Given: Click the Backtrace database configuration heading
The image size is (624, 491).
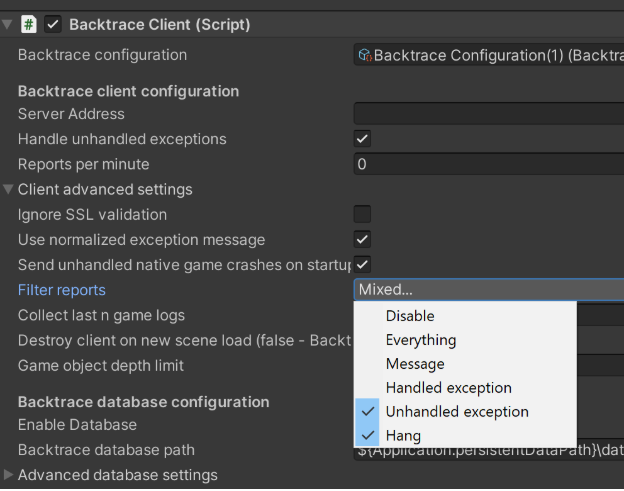Looking at the screenshot, I should click(143, 402).
